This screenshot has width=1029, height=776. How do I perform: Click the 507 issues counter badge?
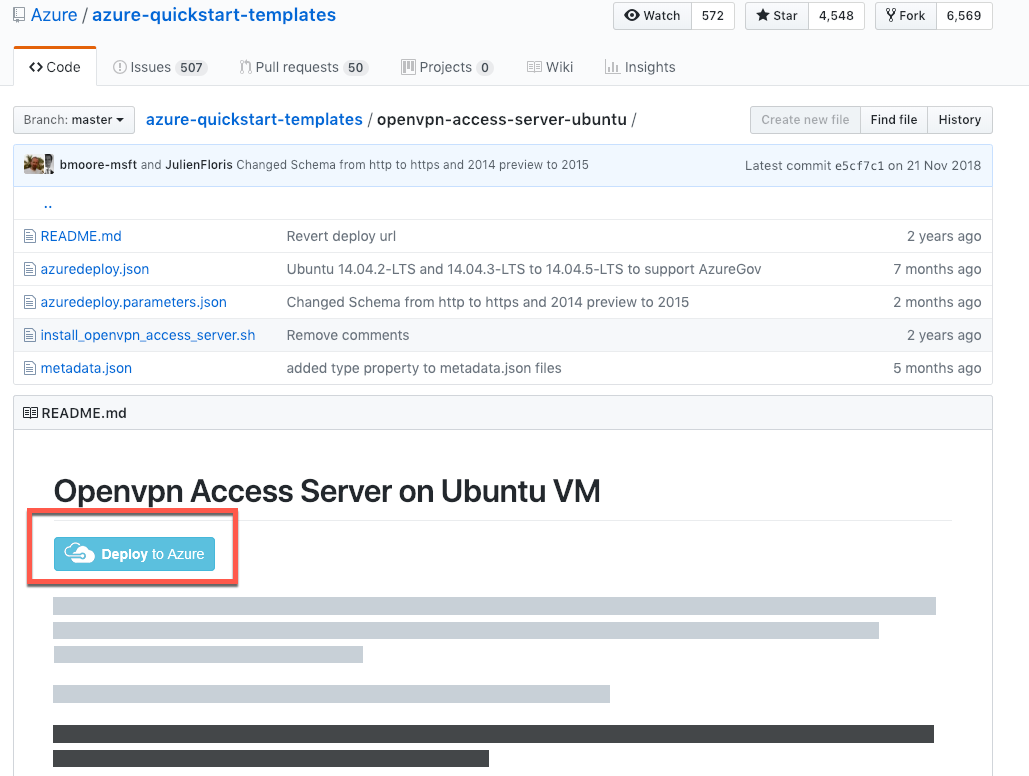191,68
